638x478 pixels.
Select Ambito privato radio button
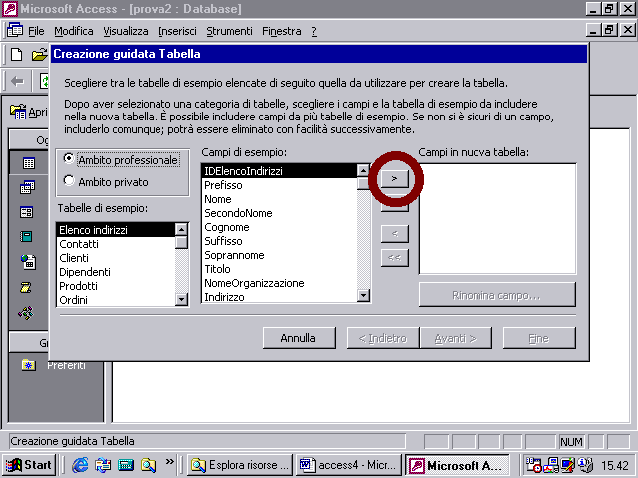69,180
